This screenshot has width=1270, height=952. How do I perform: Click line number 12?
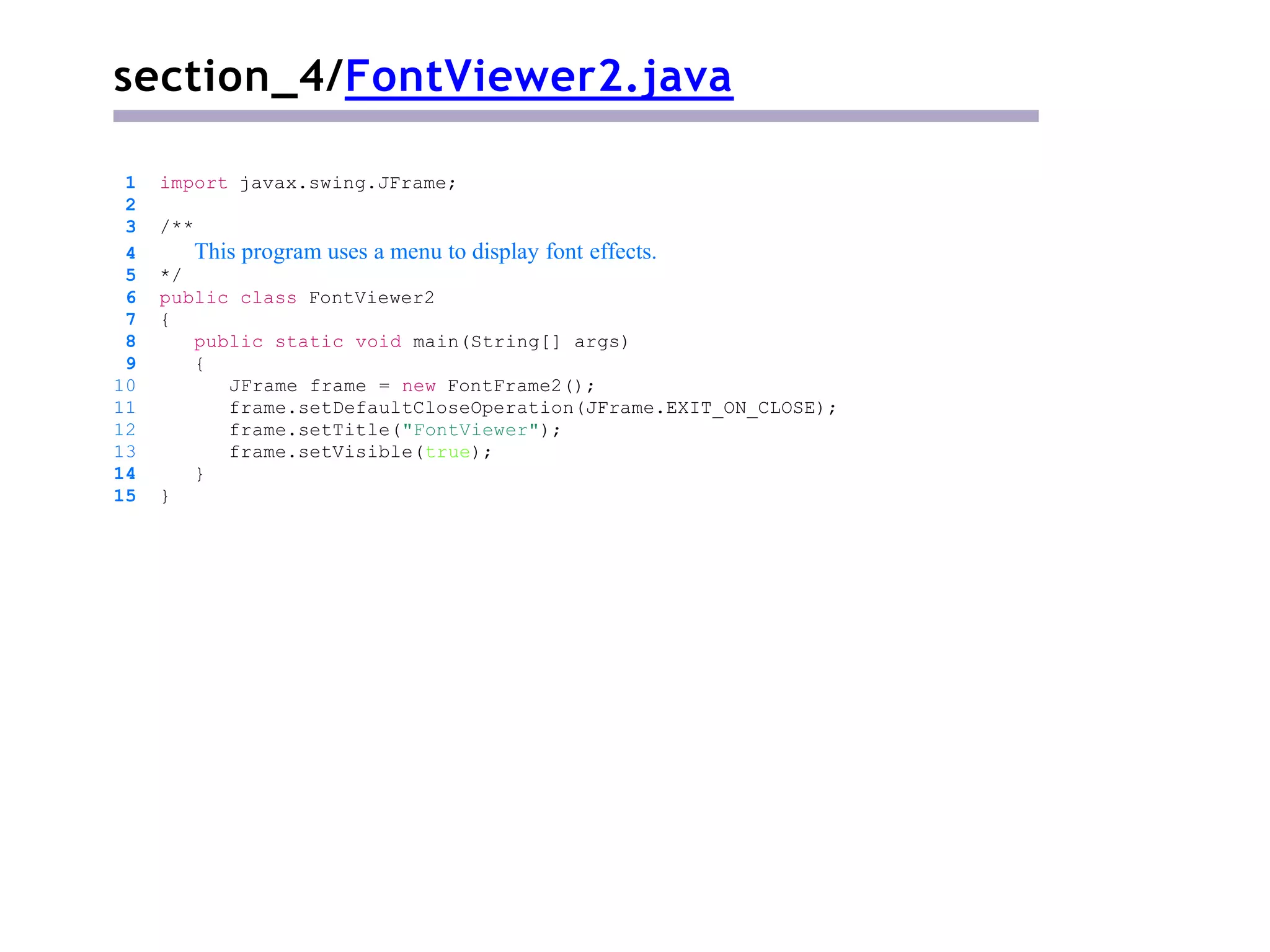(125, 430)
